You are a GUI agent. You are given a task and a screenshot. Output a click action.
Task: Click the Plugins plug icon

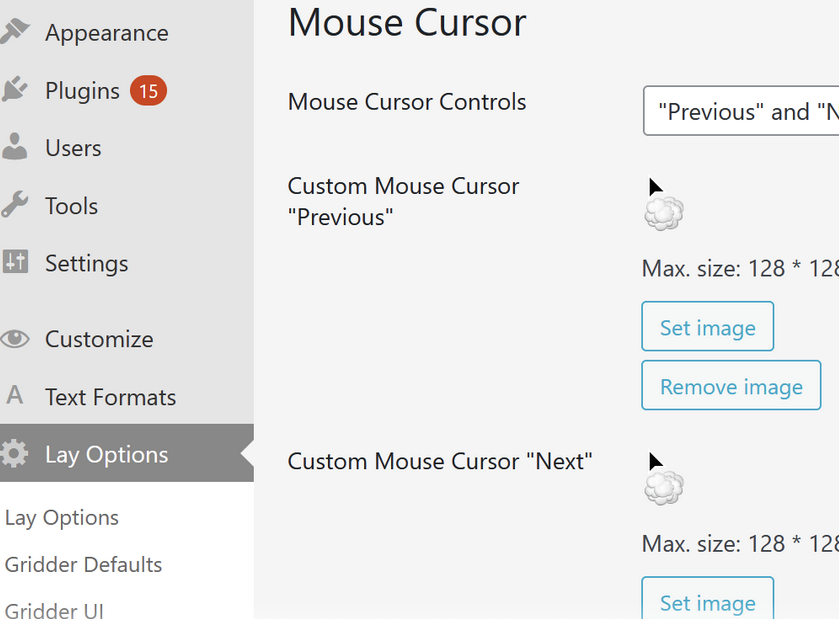pyautogui.click(x=14, y=90)
